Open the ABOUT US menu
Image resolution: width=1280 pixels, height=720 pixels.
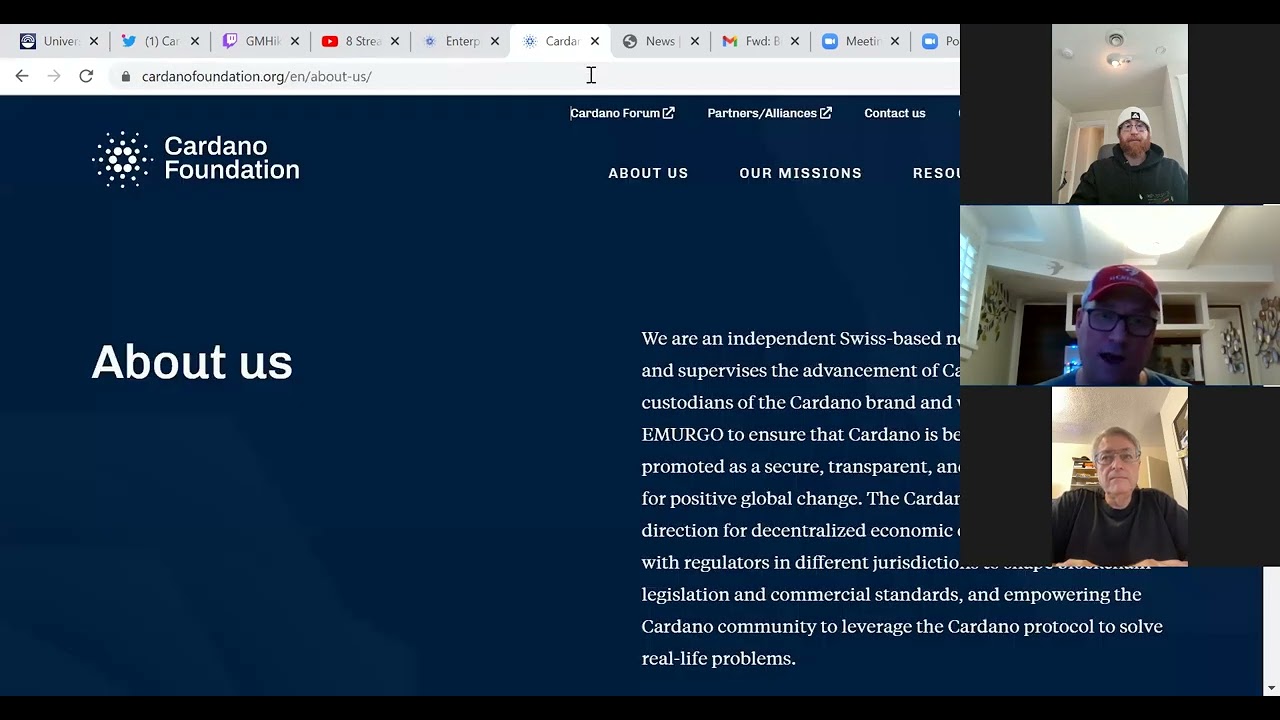[x=648, y=173]
